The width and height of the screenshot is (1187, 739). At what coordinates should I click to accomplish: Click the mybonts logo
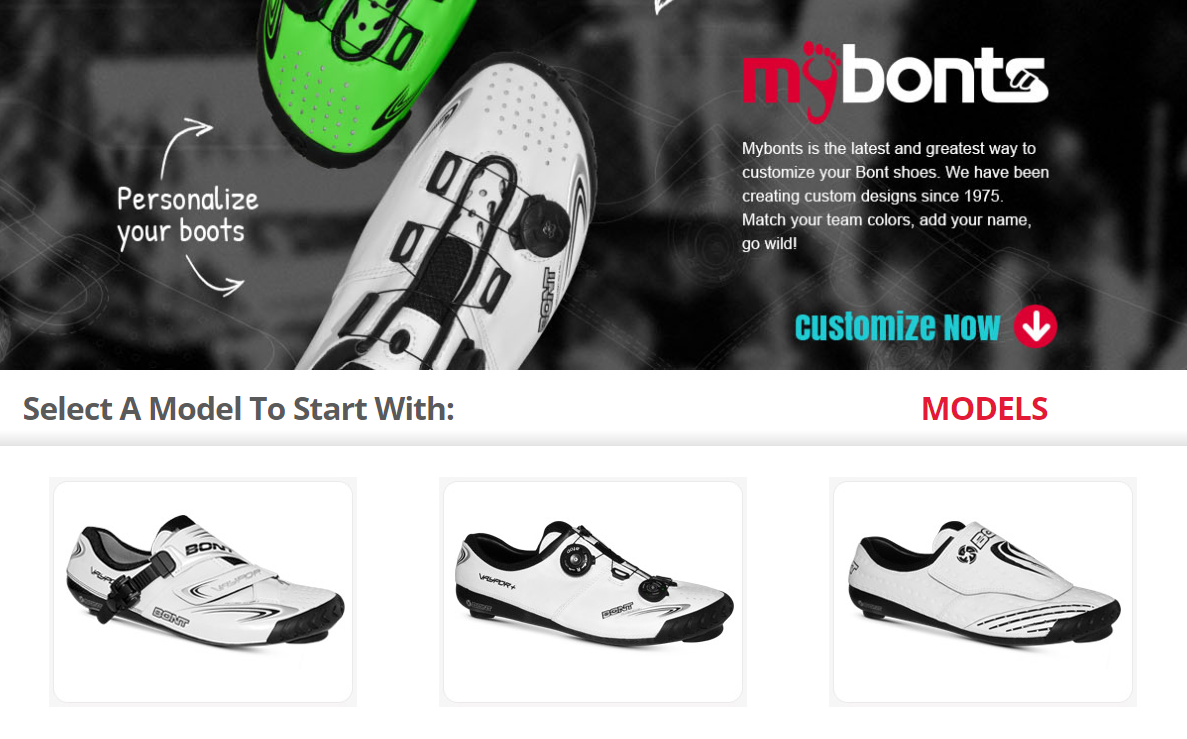pyautogui.click(x=895, y=82)
